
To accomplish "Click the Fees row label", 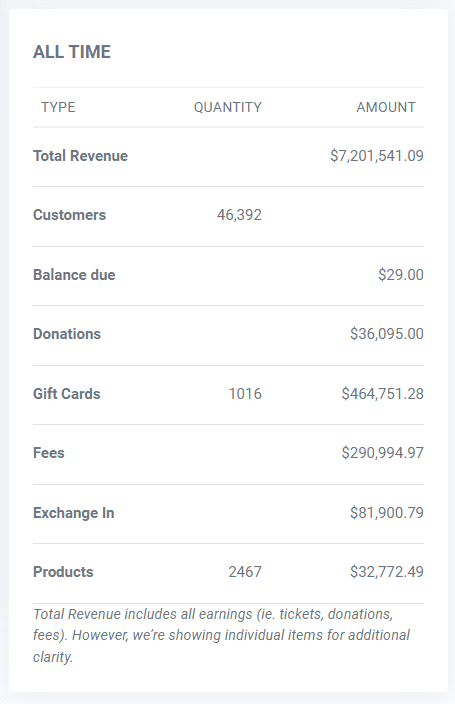I will click(49, 453).
